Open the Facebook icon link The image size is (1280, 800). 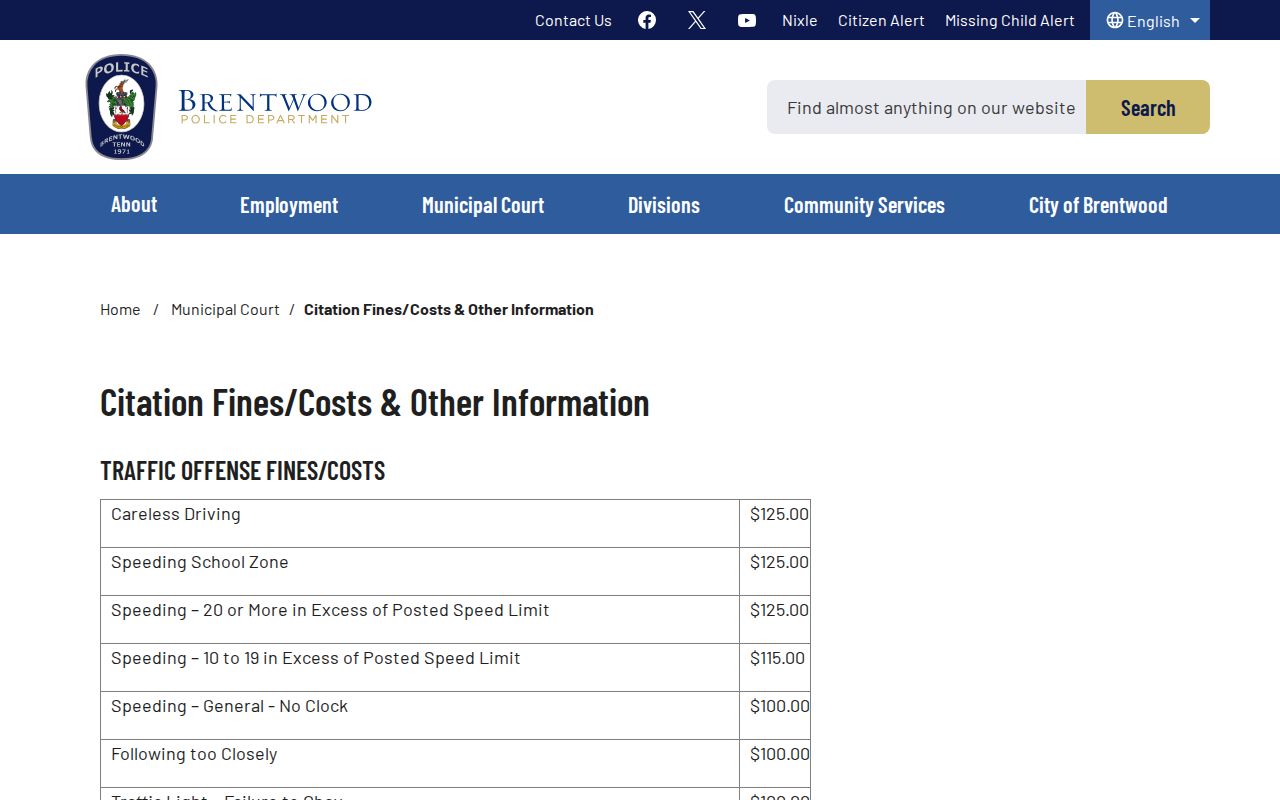tap(647, 20)
